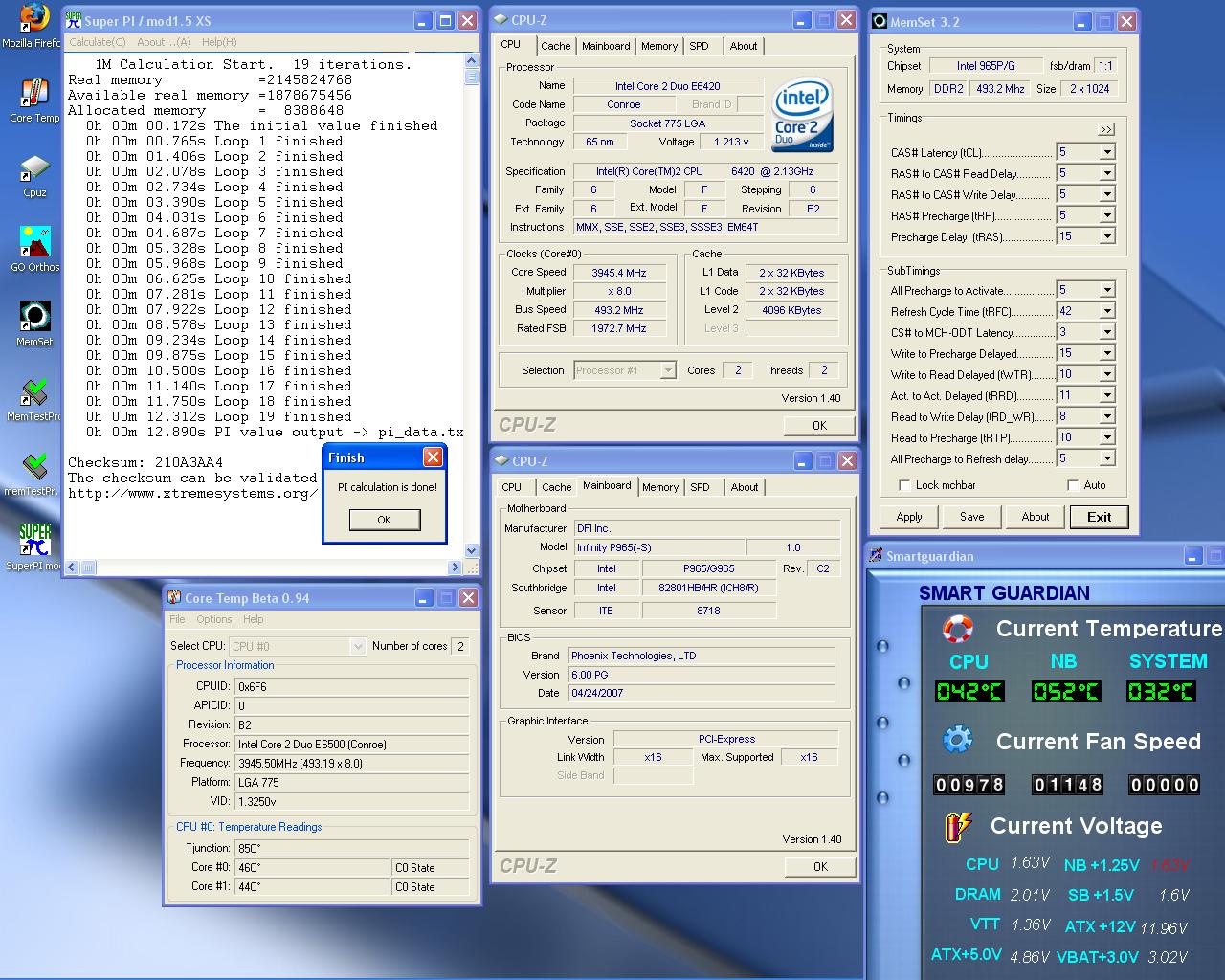Click the Frequency field in Core Temp
Viewport: 1225px width, 980px height.
click(352, 763)
